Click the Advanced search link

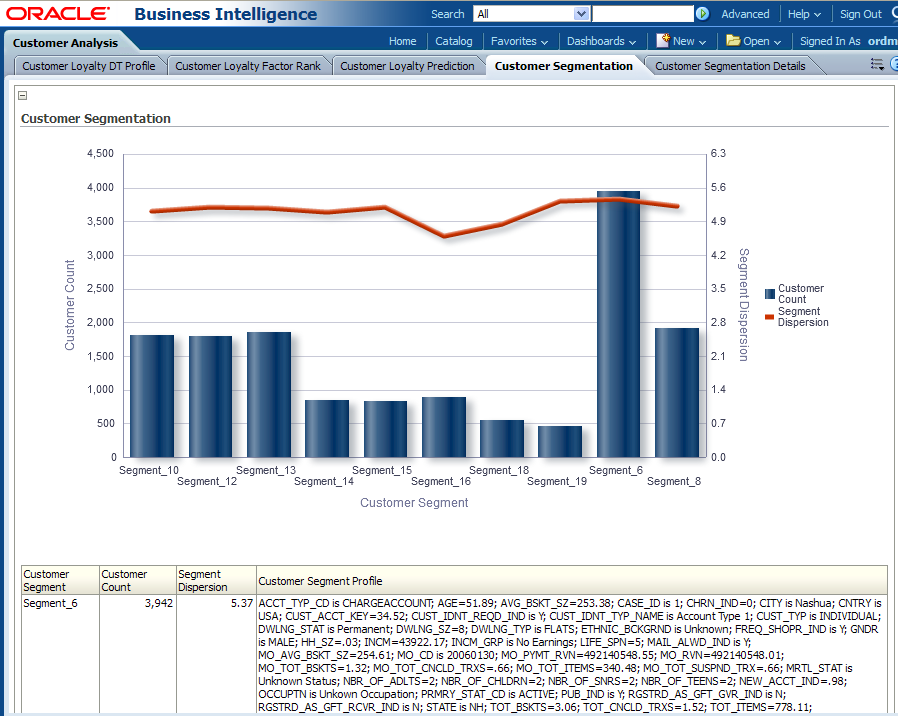[x=745, y=14]
